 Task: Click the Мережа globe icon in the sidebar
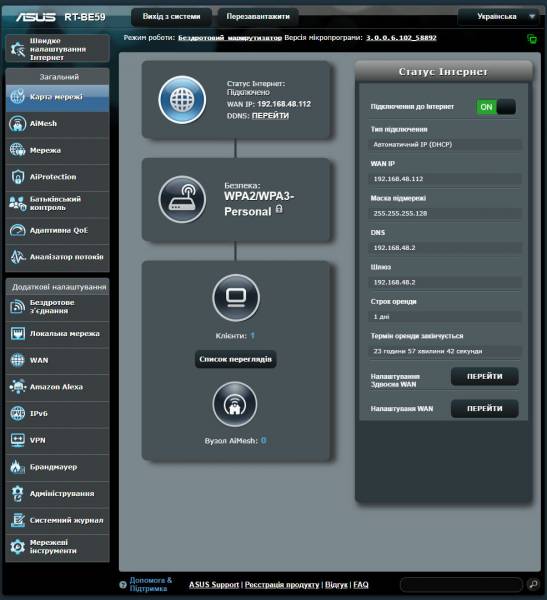click(18, 150)
